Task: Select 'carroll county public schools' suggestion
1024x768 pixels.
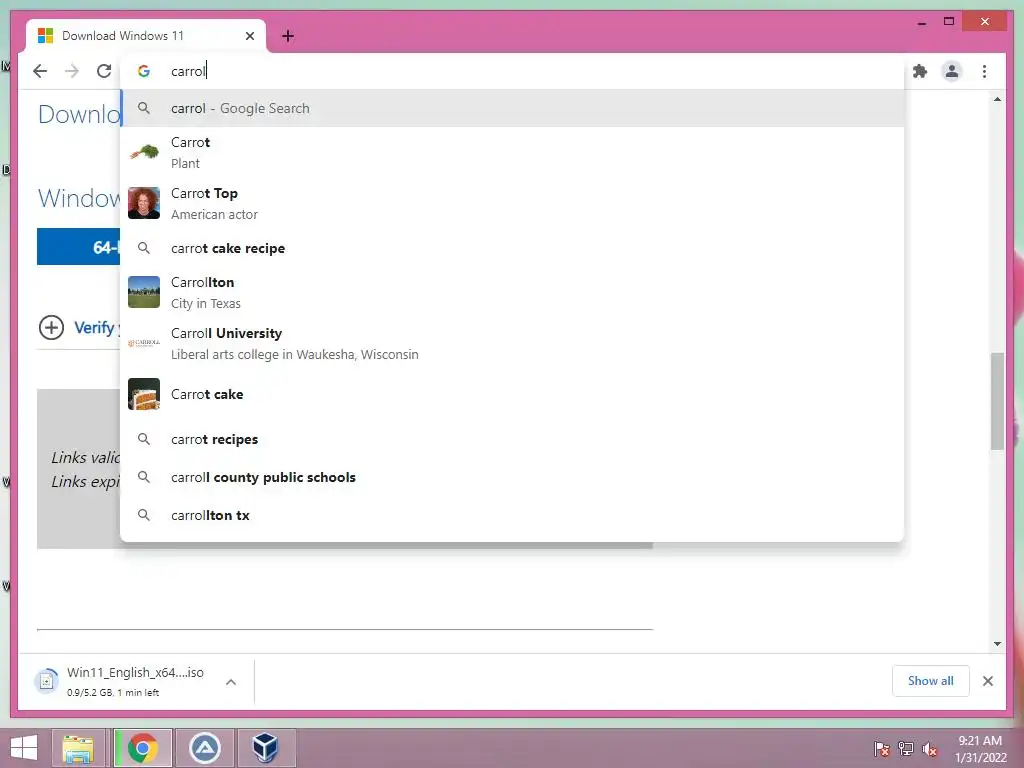Action: pyautogui.click(x=512, y=477)
